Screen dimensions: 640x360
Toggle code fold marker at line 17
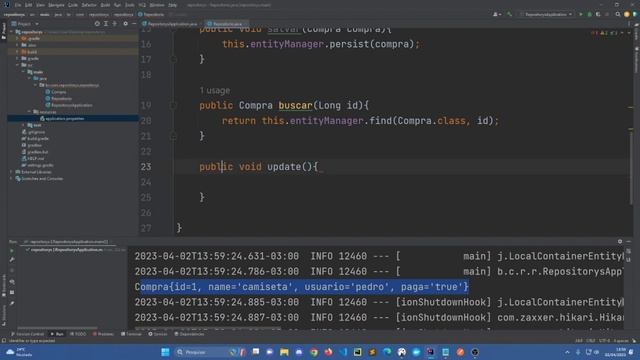[173, 60]
